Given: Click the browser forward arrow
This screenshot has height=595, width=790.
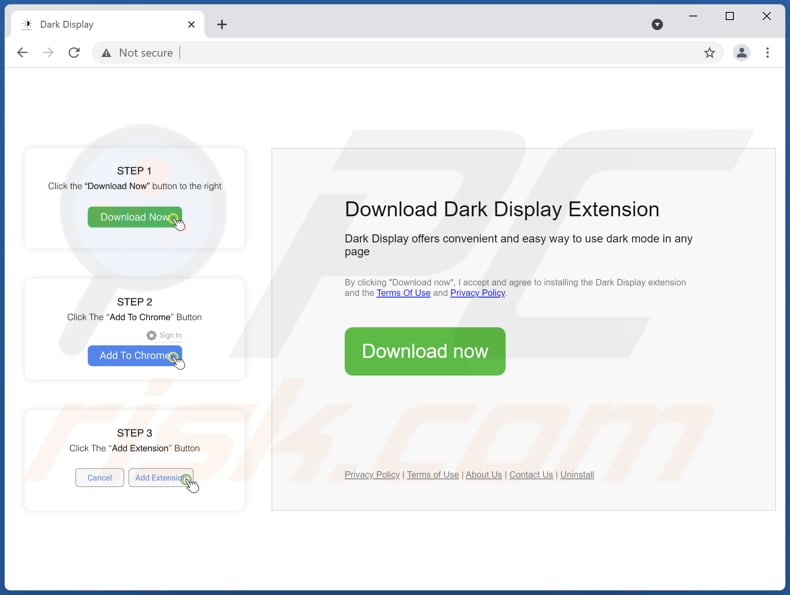Looking at the screenshot, I should (48, 52).
